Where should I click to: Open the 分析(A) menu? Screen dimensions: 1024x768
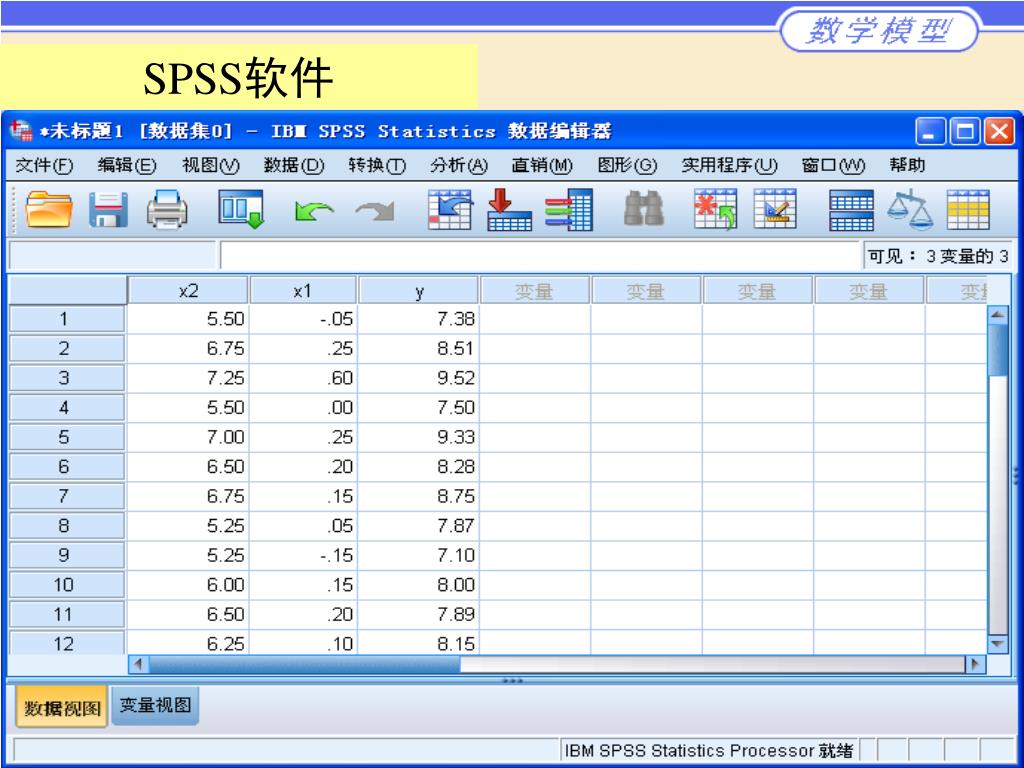[459, 165]
